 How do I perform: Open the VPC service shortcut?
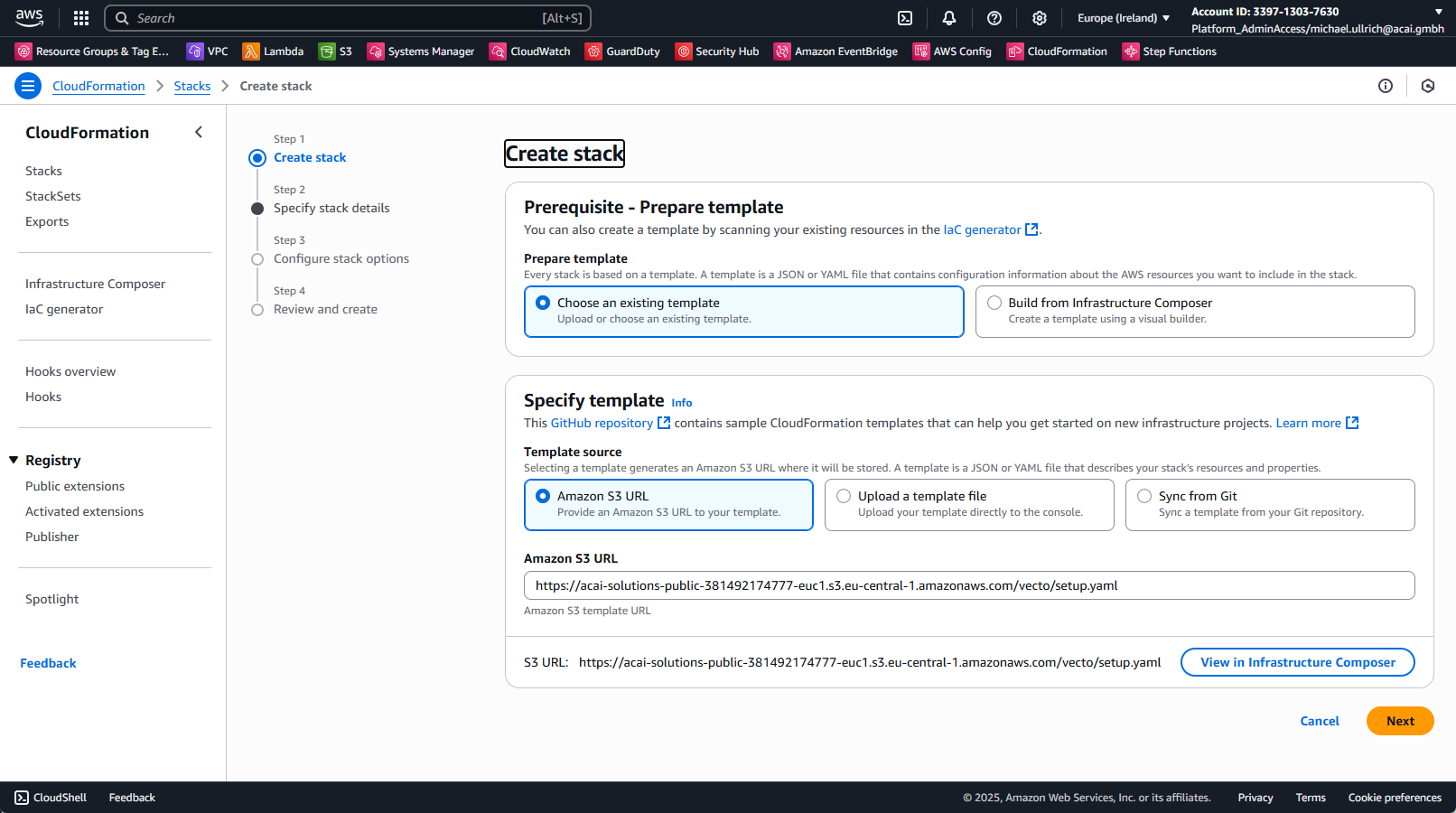click(208, 51)
